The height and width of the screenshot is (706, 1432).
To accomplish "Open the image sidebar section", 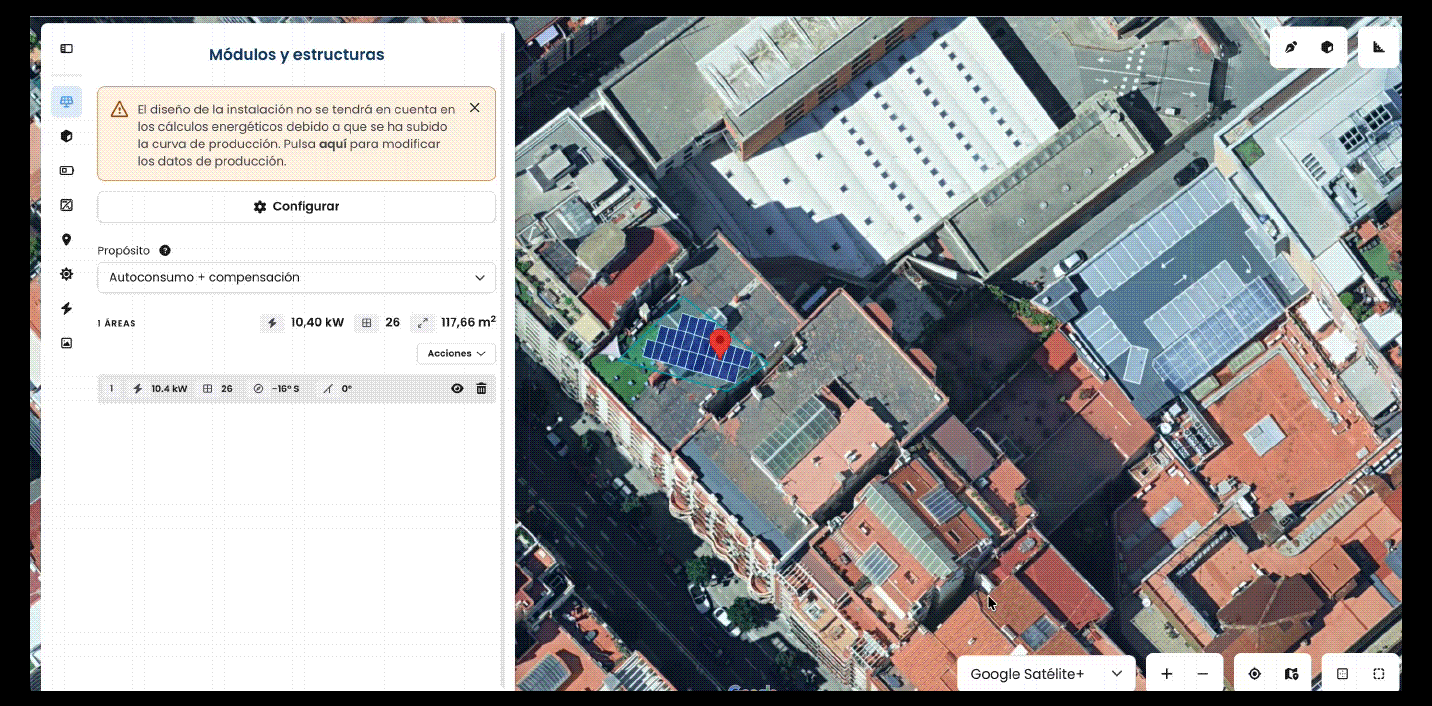I will (x=66, y=343).
